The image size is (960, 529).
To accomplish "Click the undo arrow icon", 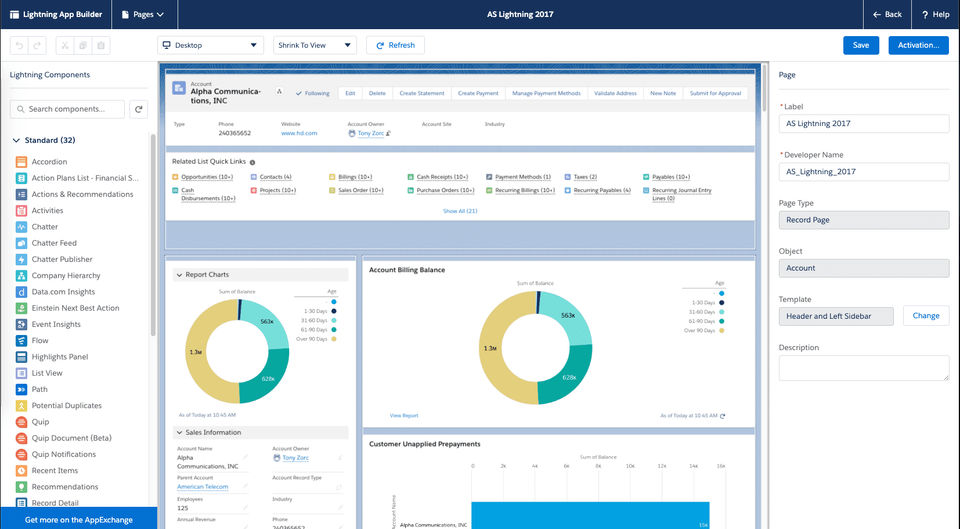I will pyautogui.click(x=20, y=45).
